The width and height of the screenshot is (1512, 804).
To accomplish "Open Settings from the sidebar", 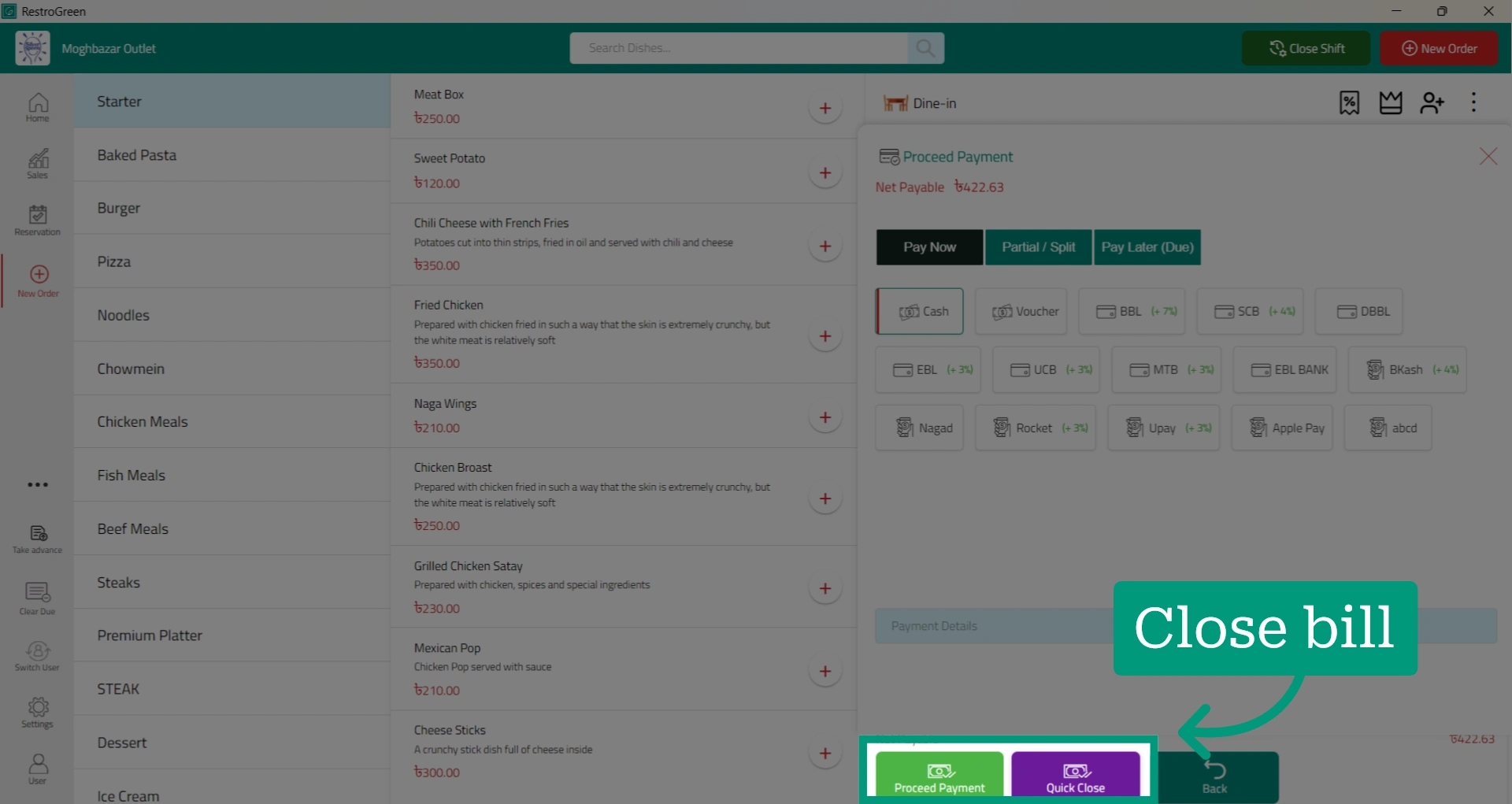I will point(37,713).
